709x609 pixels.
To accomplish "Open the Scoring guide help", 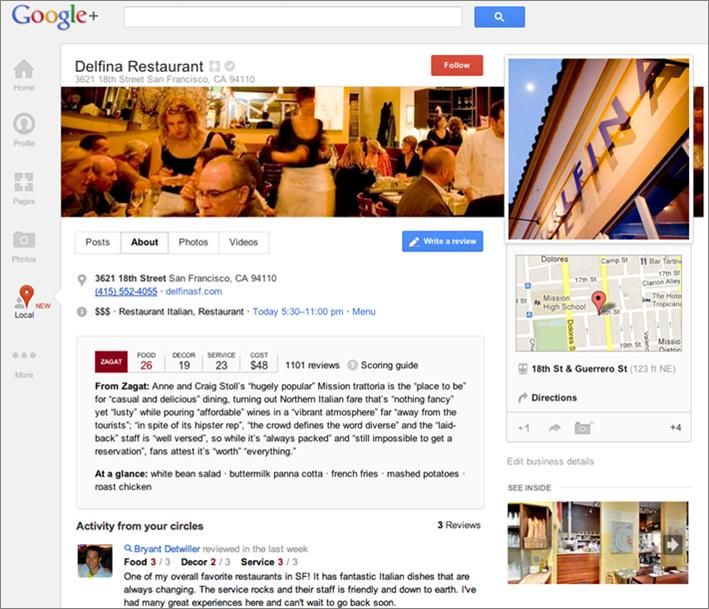I will pyautogui.click(x=383, y=365).
